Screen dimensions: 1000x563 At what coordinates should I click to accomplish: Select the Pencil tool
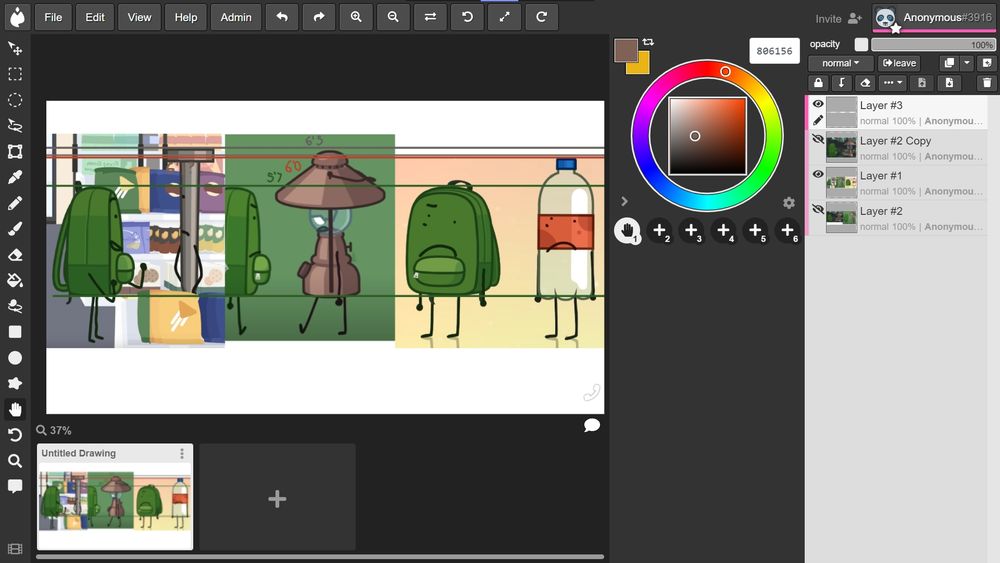click(15, 203)
